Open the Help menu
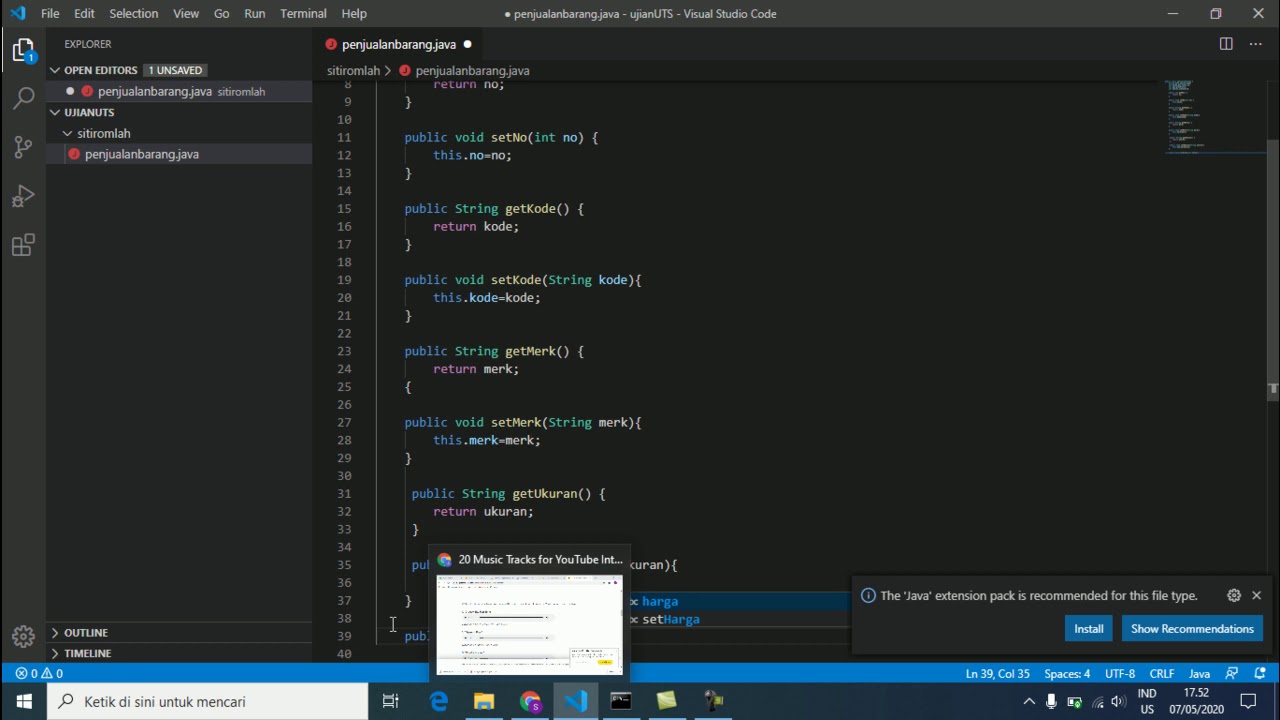The height and width of the screenshot is (720, 1280). pyautogui.click(x=354, y=14)
